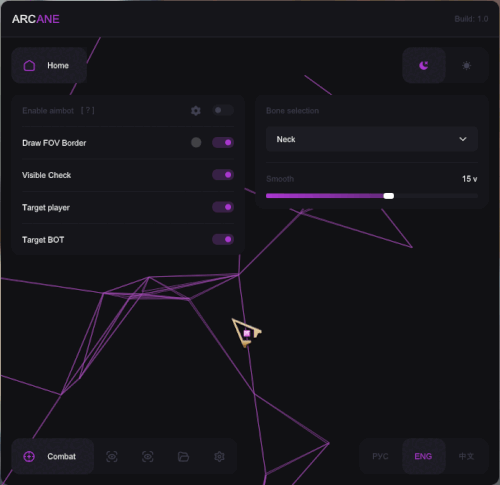Select the РУС language option

380,456
